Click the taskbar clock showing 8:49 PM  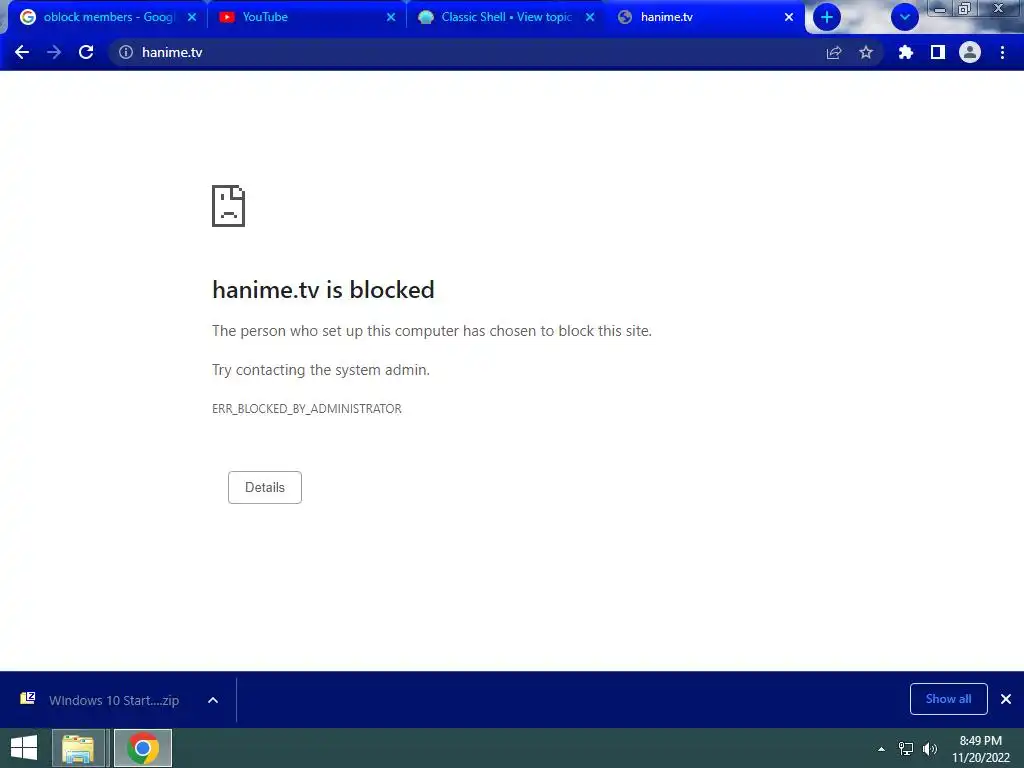click(x=980, y=749)
